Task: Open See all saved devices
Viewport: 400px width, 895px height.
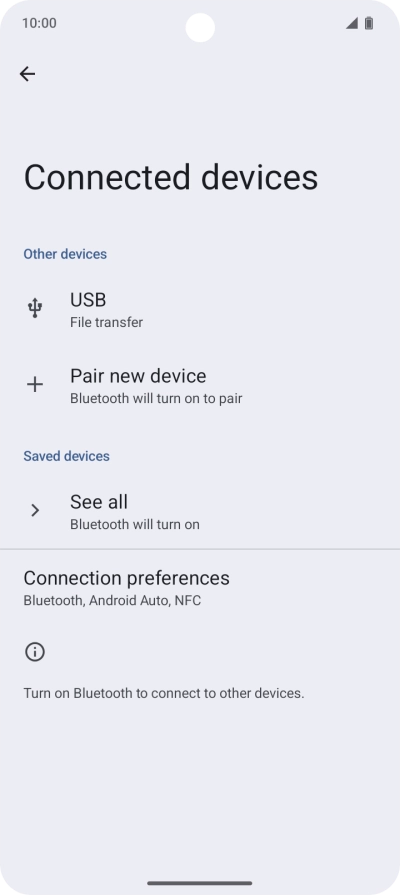Action: click(x=200, y=511)
